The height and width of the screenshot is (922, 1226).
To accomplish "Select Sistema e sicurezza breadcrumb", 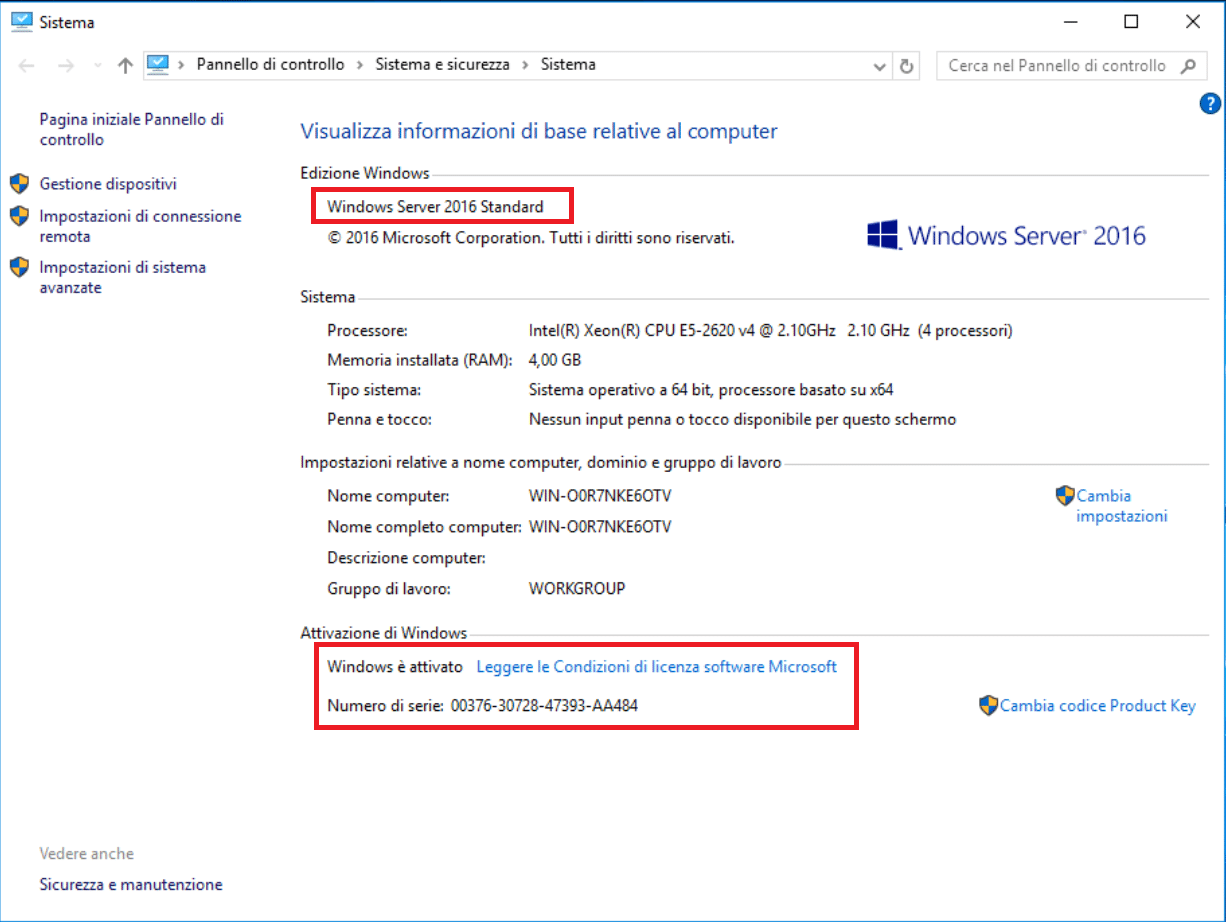I will coord(442,65).
